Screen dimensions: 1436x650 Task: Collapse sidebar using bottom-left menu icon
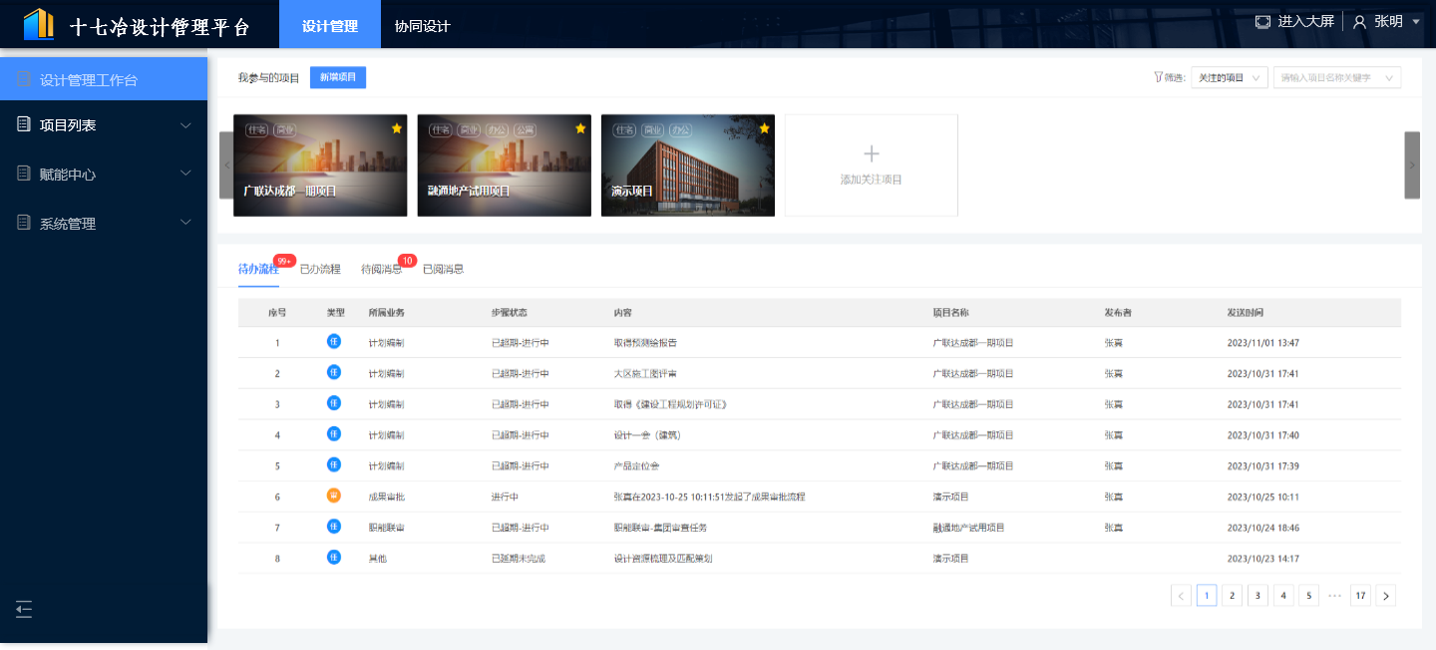pos(24,609)
